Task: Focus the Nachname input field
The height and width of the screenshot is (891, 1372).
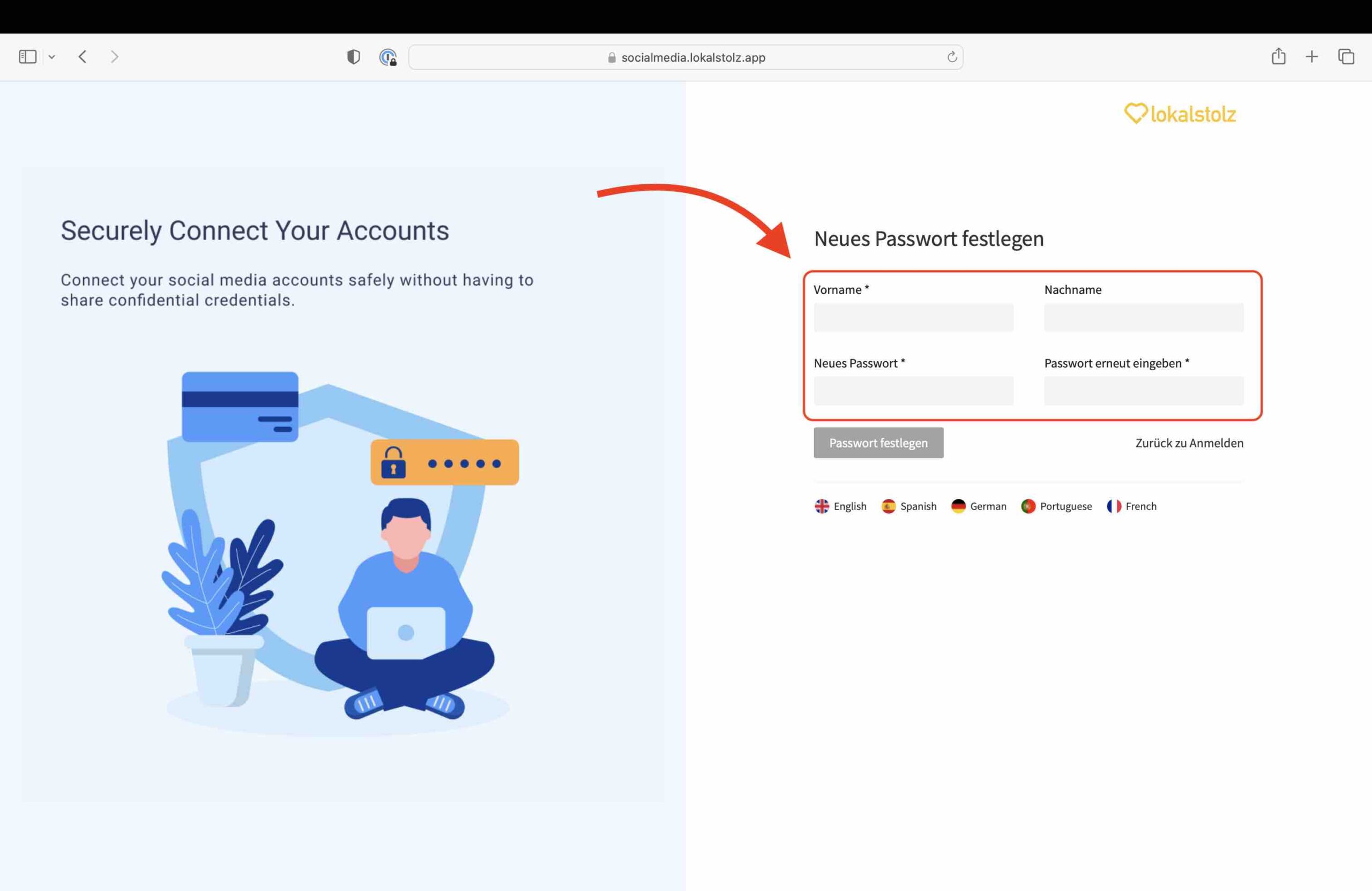Action: point(1143,318)
